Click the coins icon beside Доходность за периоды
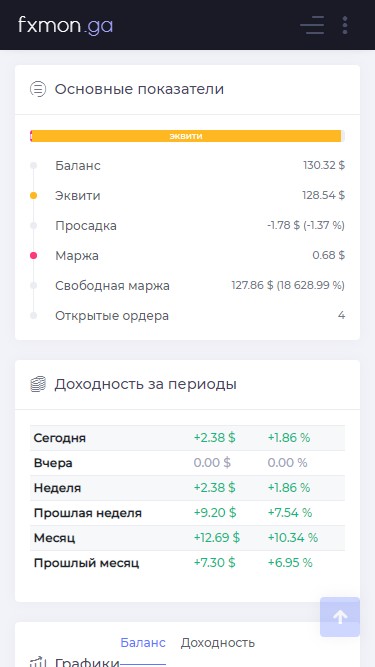 (38, 384)
